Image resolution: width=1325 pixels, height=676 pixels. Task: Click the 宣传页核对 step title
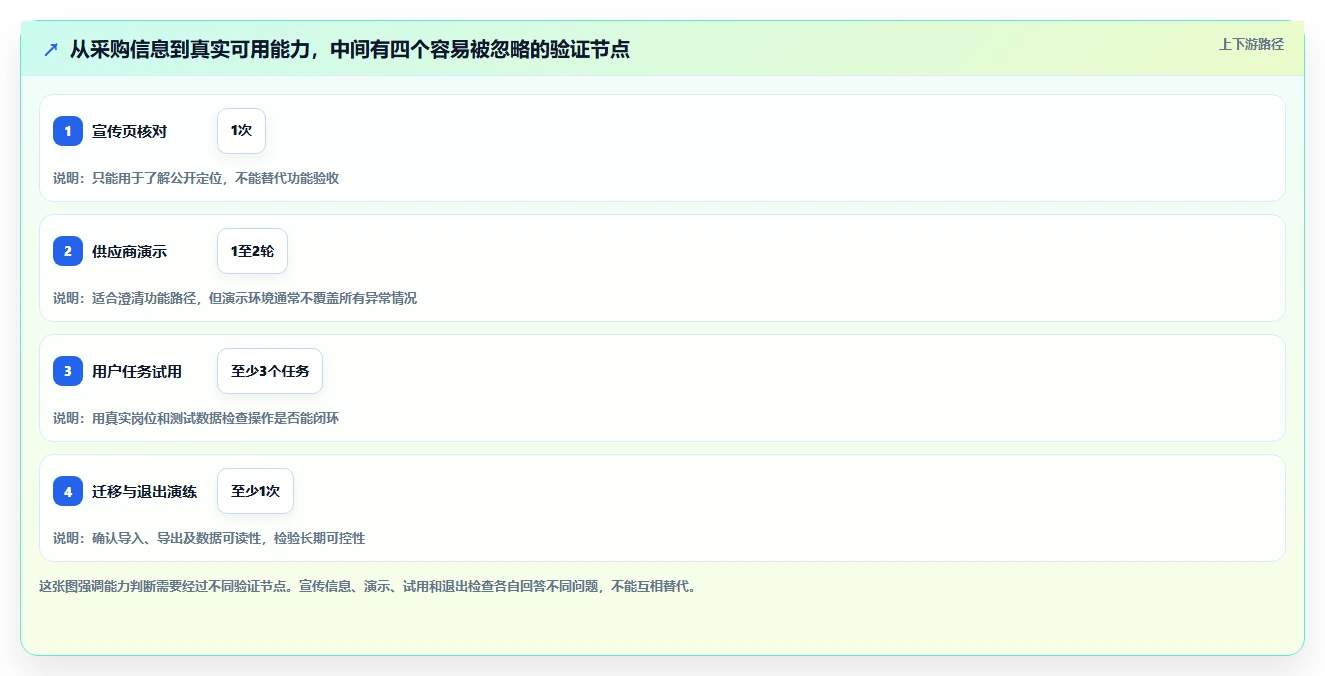pyautogui.click(x=129, y=131)
